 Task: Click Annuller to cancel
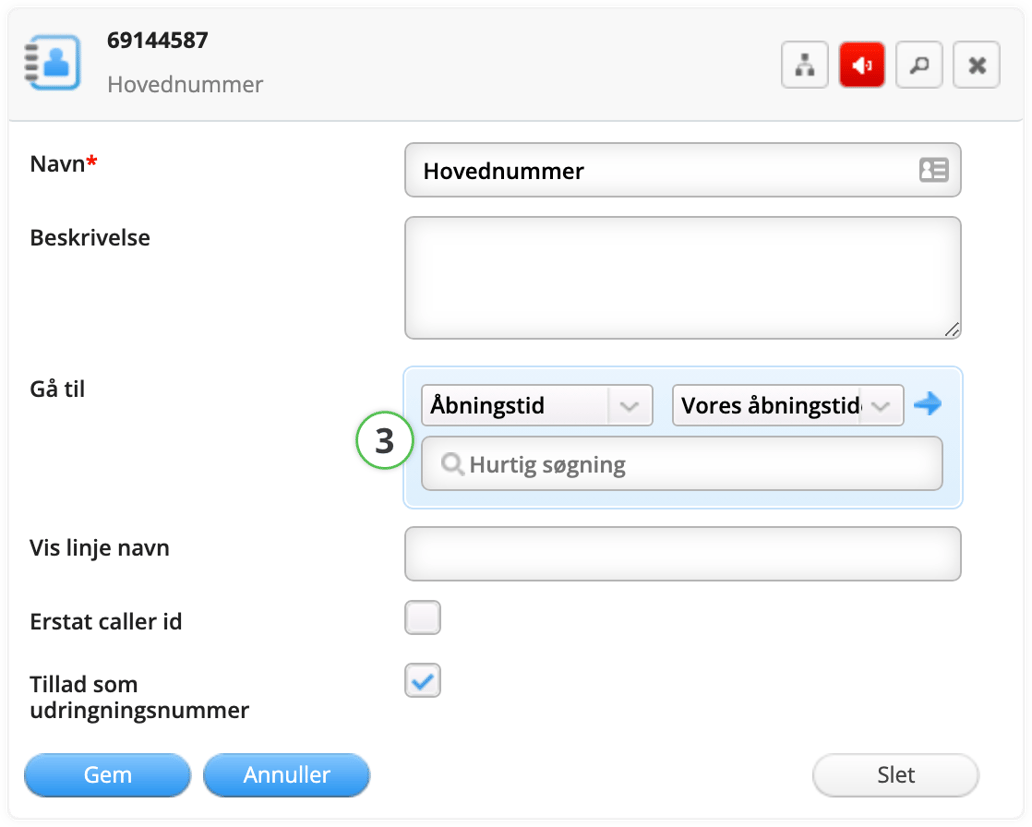pos(286,774)
